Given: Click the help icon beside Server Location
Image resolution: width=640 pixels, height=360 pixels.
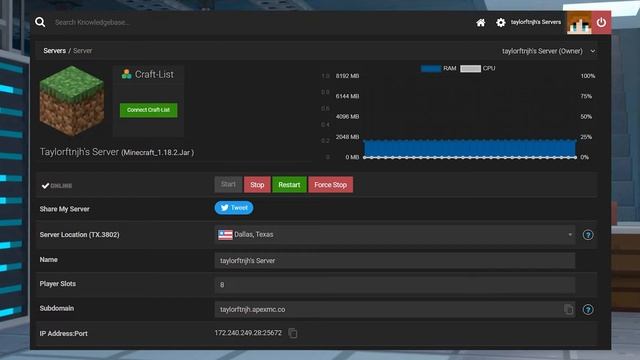Looking at the screenshot, I should pyautogui.click(x=588, y=235).
